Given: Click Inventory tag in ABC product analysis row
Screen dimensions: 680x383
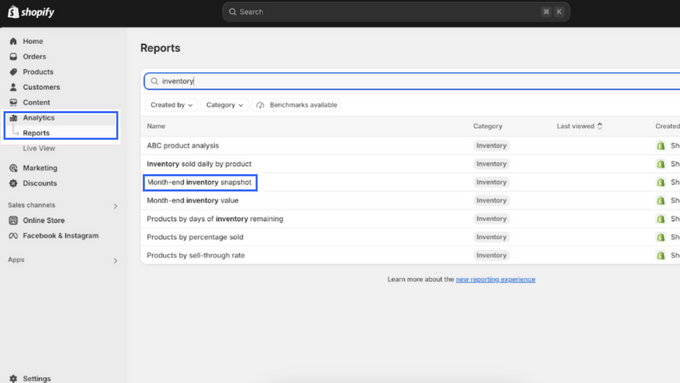Looking at the screenshot, I should pyautogui.click(x=491, y=146).
